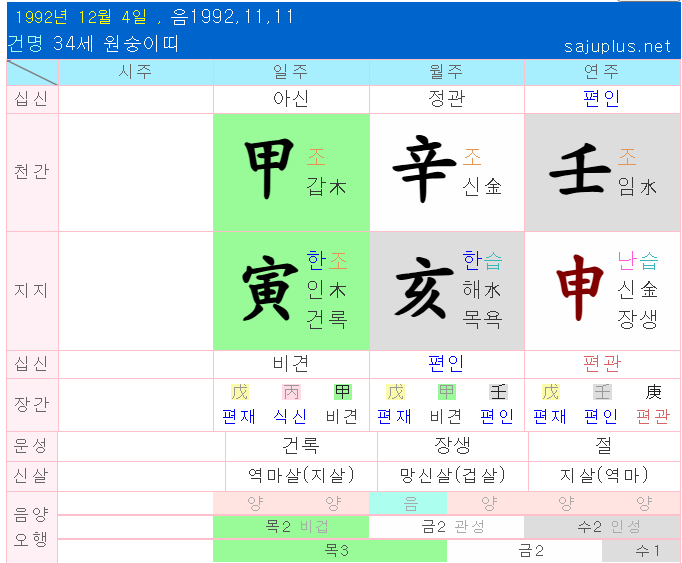Click the 장간 row label

(32, 405)
